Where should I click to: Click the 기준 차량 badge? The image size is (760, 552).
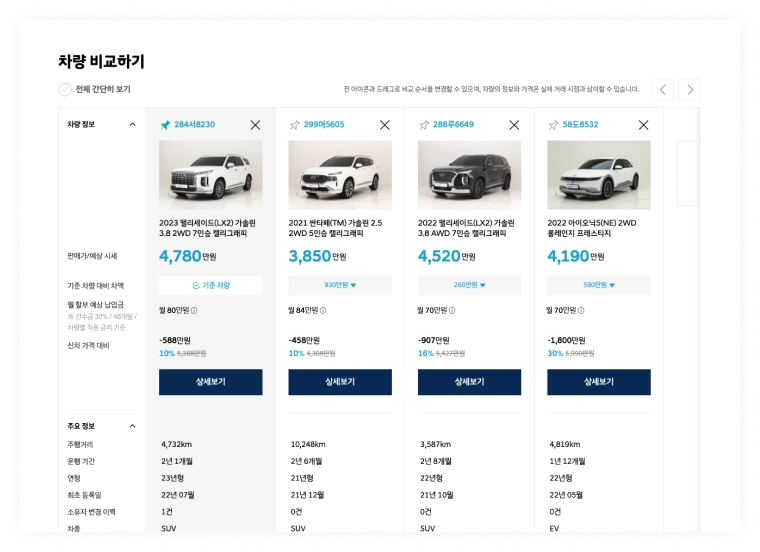211,285
